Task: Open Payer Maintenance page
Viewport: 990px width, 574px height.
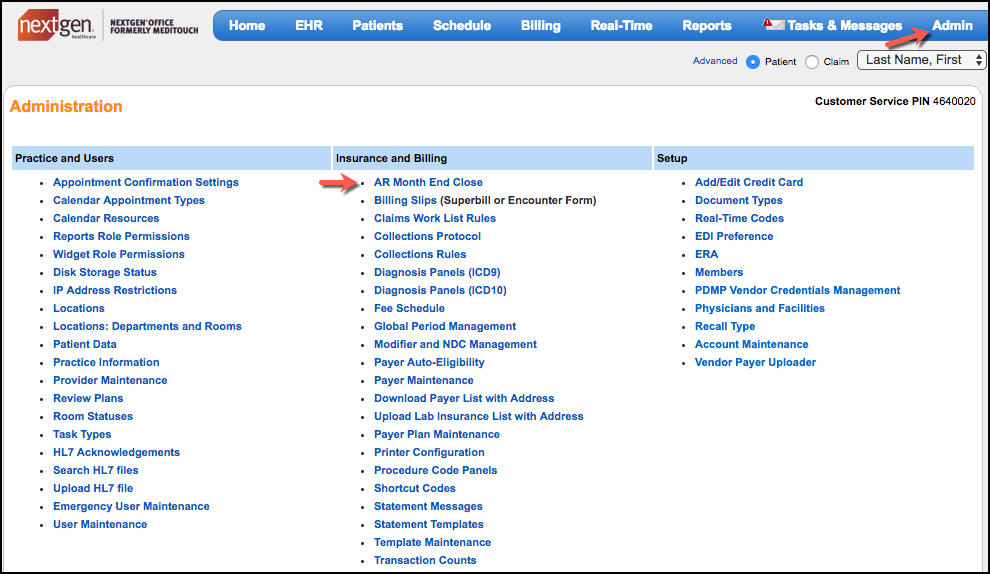Action: (x=424, y=380)
